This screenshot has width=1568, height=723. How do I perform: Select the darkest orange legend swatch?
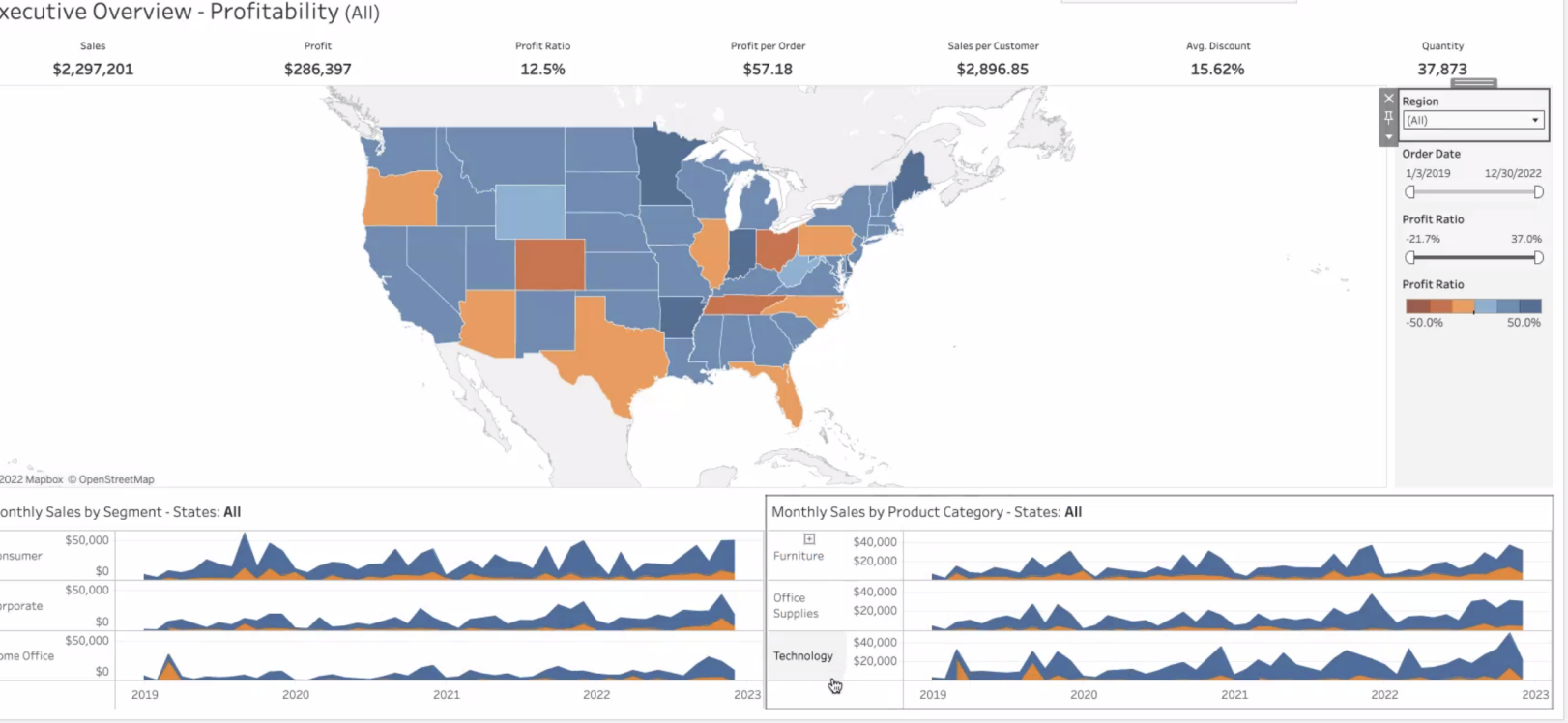click(x=1417, y=306)
